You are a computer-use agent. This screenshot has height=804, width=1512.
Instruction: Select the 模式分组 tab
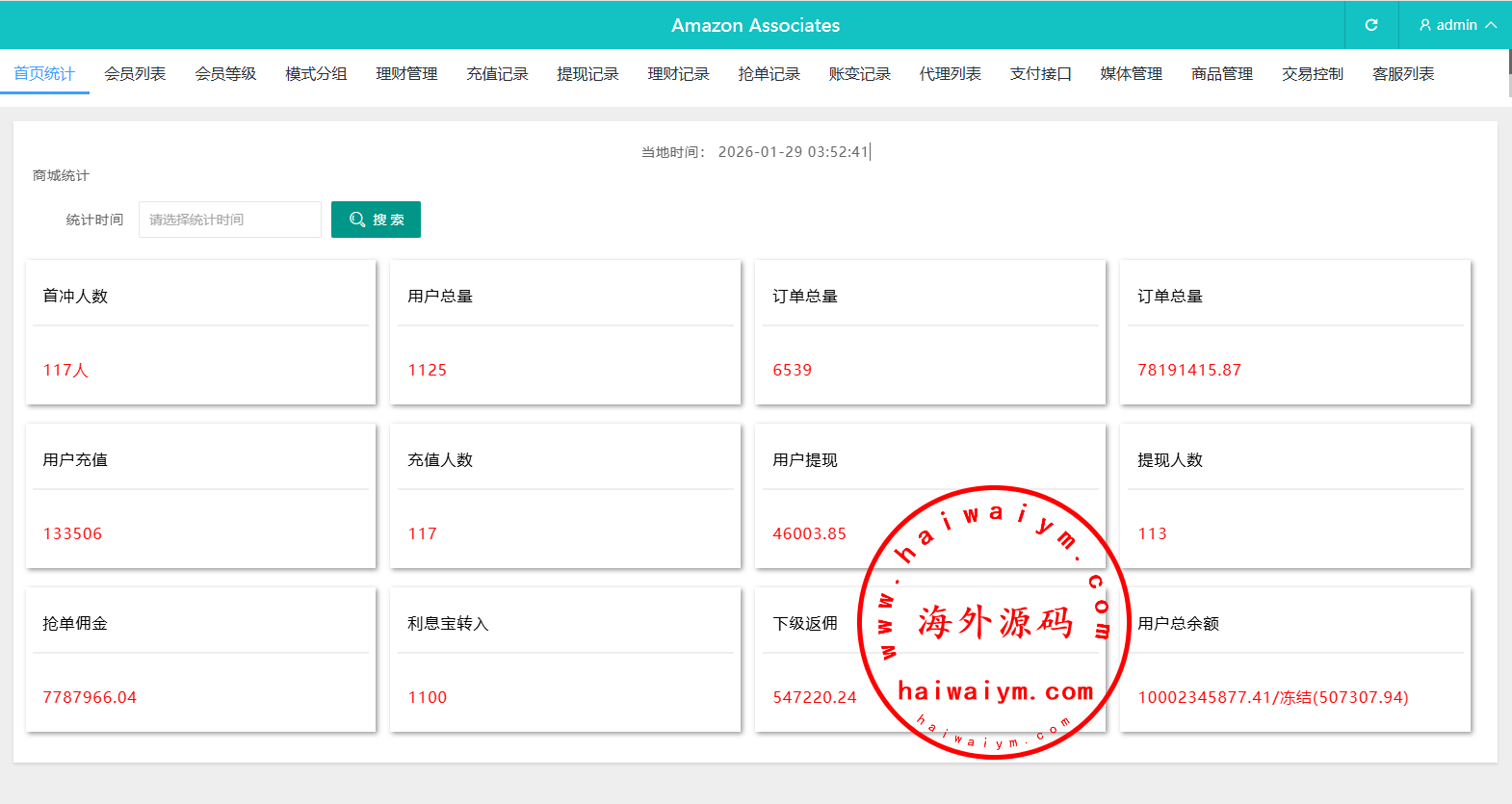(x=316, y=74)
